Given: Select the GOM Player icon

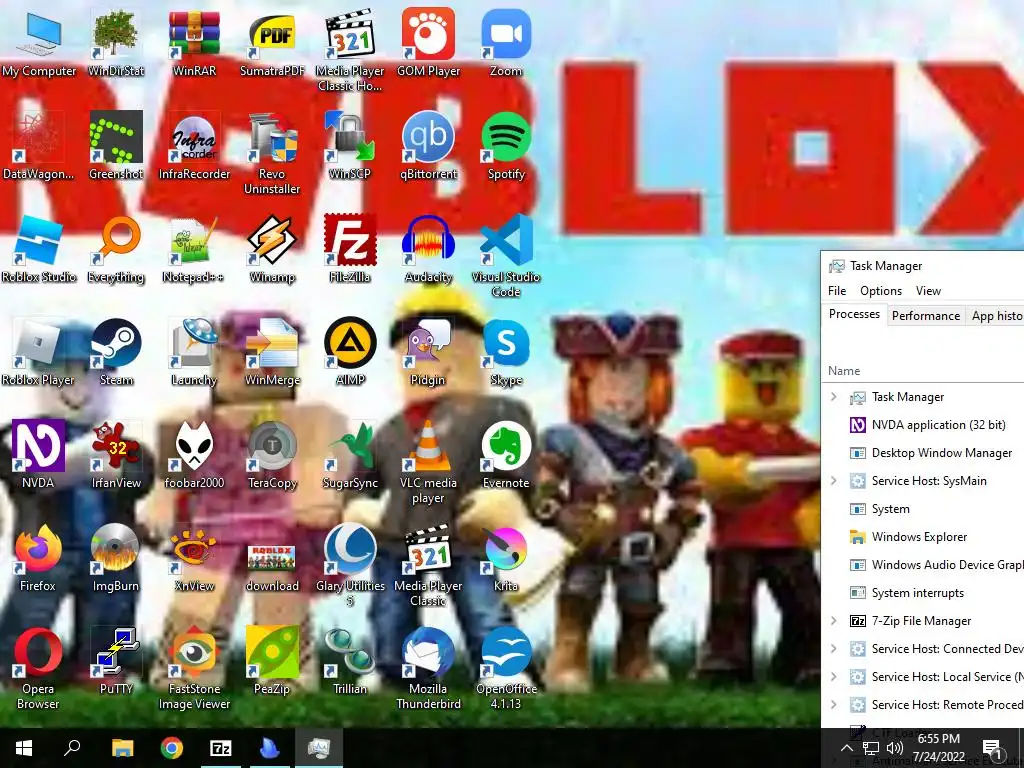Looking at the screenshot, I should (428, 42).
